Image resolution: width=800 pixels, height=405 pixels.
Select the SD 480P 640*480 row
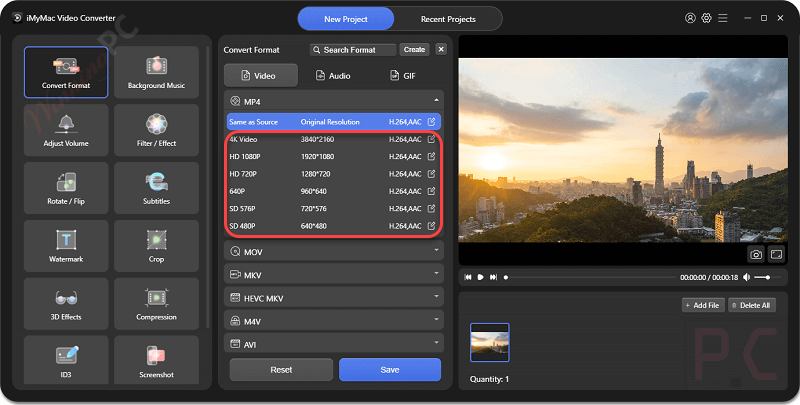tap(334, 226)
